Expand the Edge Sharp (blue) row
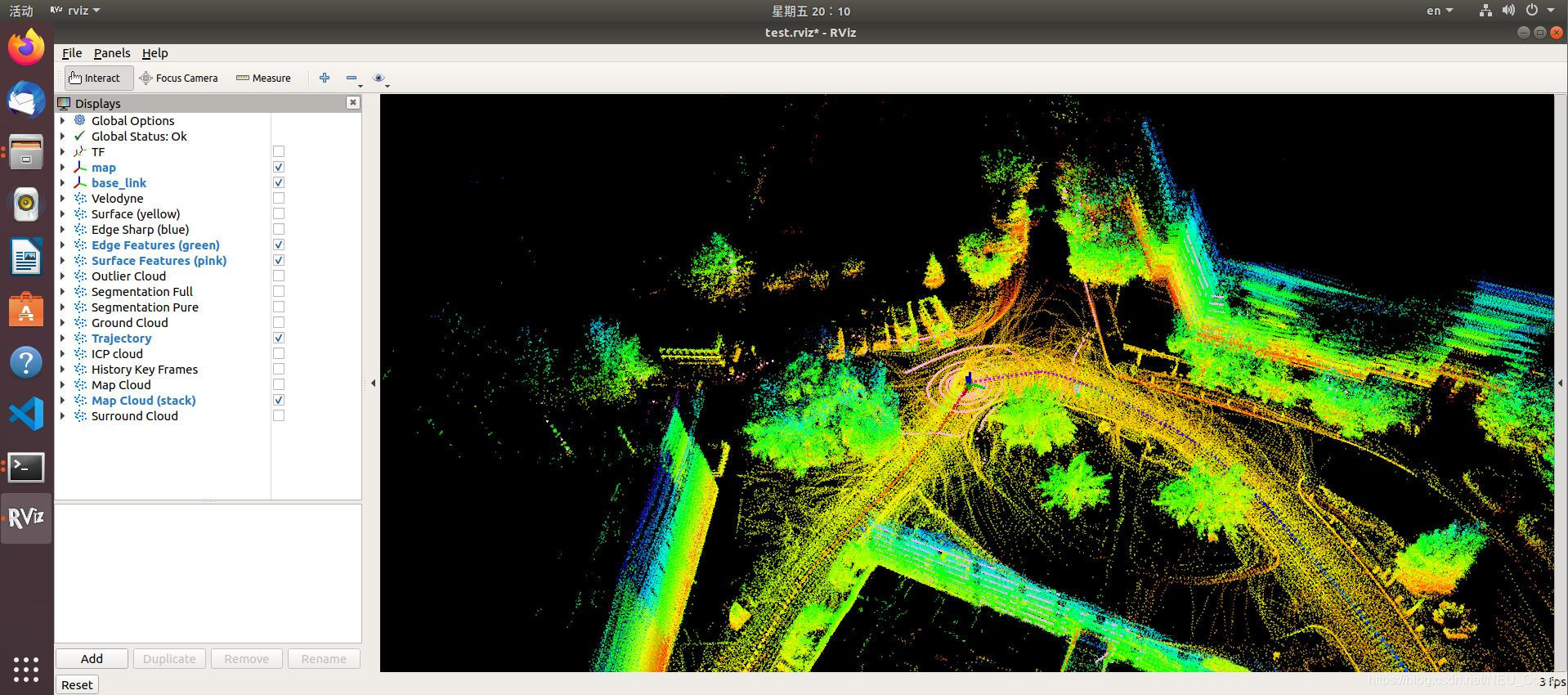The width and height of the screenshot is (1568, 695). pos(62,229)
